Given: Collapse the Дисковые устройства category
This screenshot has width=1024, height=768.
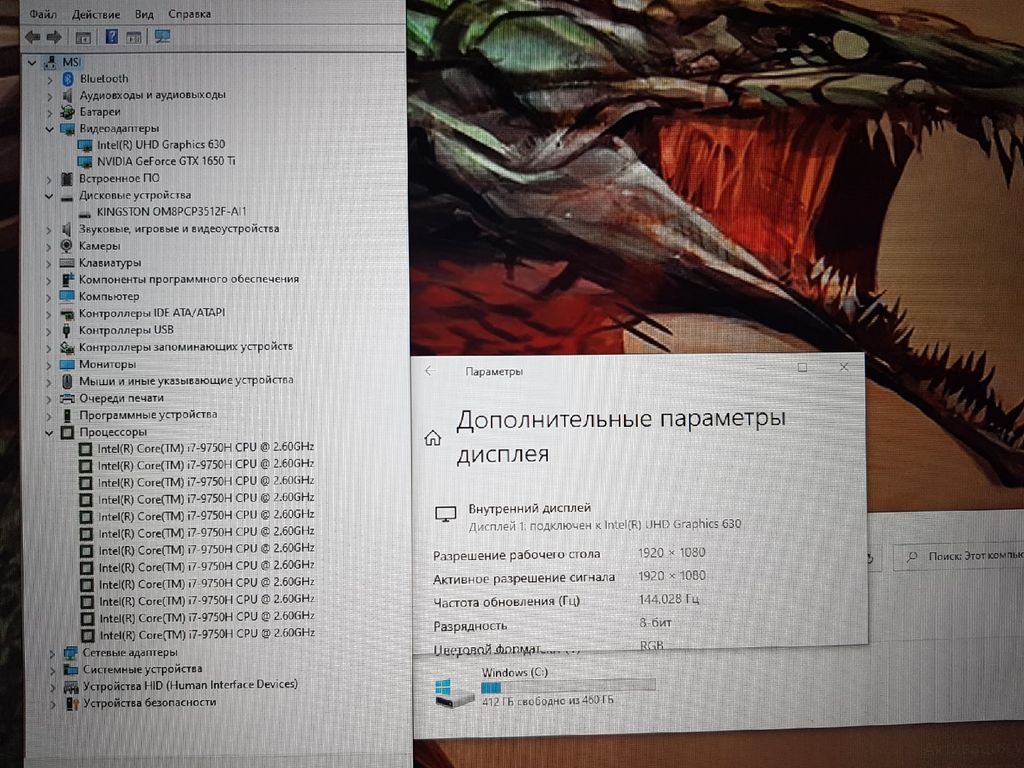Looking at the screenshot, I should coord(49,196).
